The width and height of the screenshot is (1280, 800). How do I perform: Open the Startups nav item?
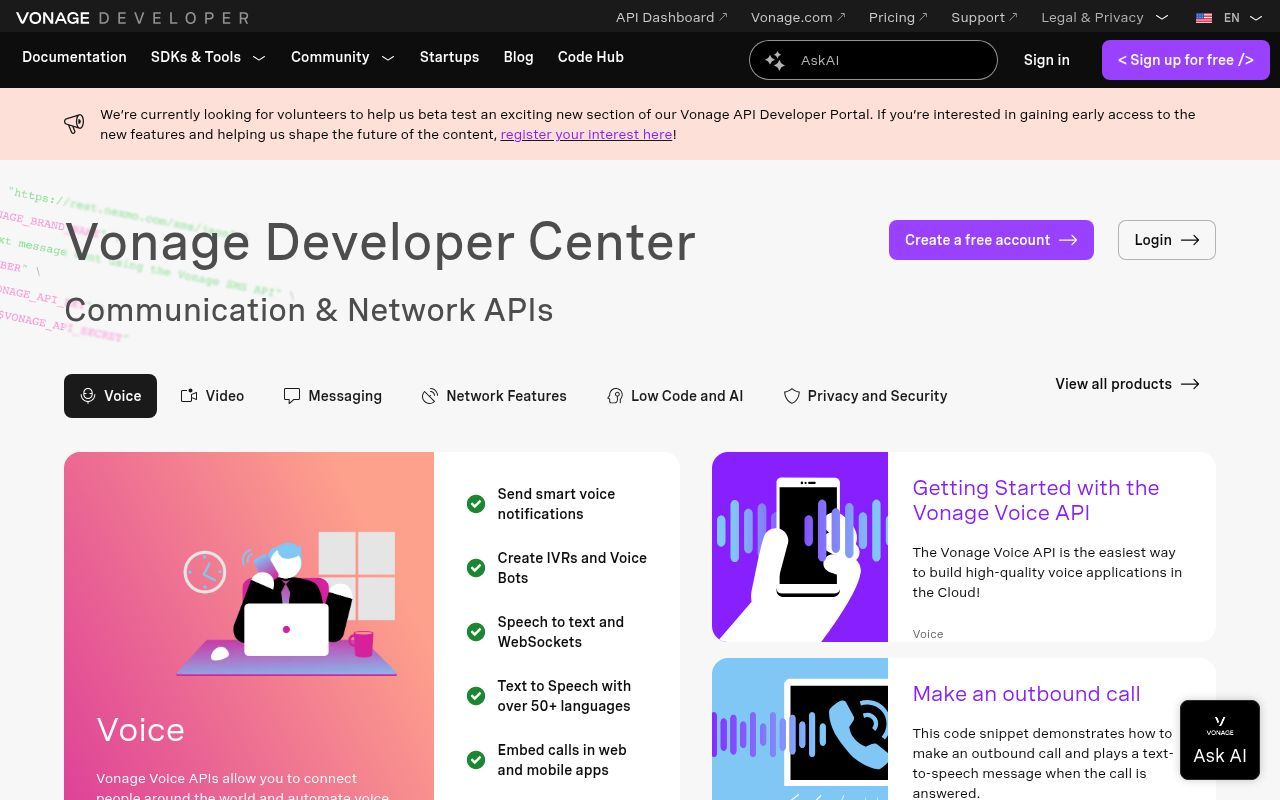(449, 57)
